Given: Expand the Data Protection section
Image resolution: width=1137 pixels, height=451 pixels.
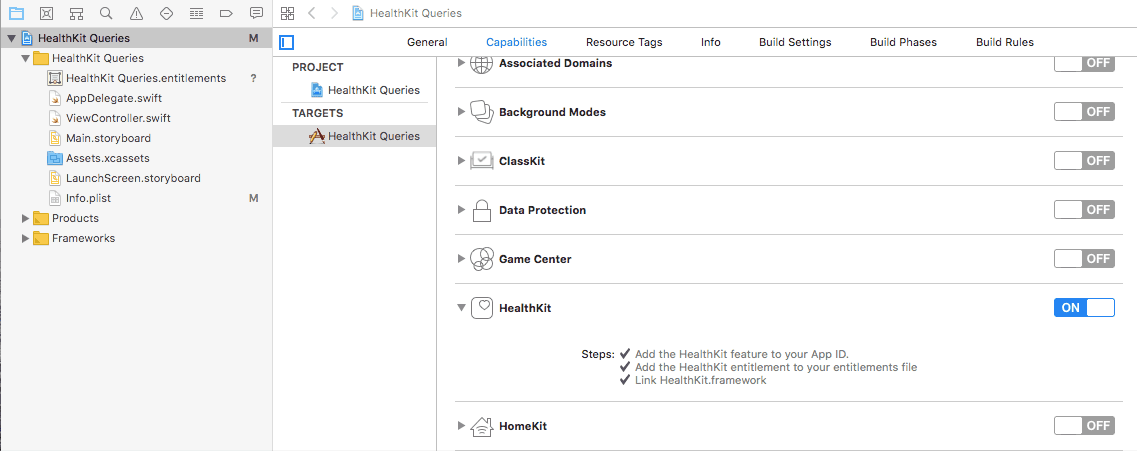Looking at the screenshot, I should coord(461,210).
